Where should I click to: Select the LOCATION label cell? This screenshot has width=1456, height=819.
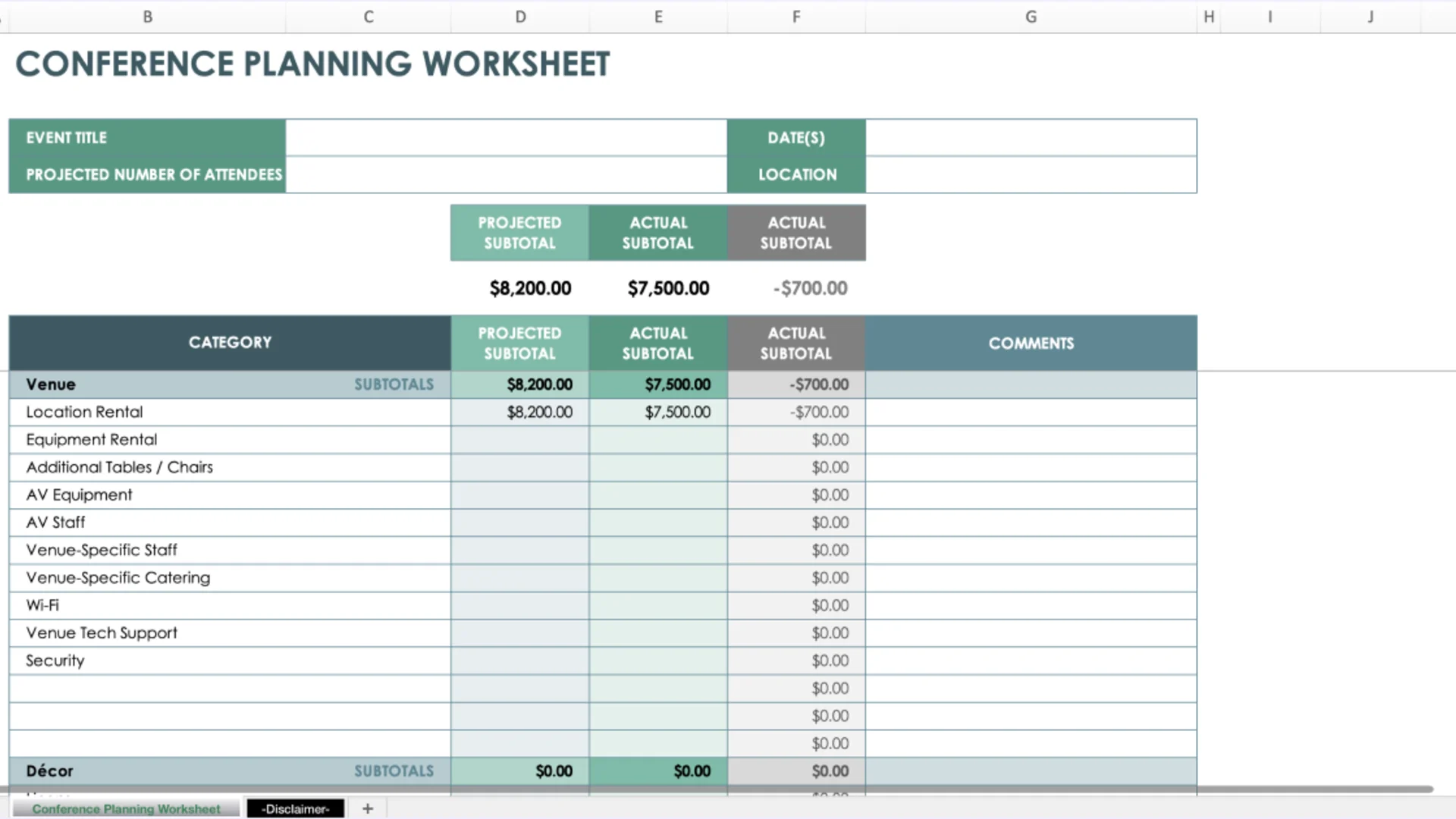(x=796, y=174)
